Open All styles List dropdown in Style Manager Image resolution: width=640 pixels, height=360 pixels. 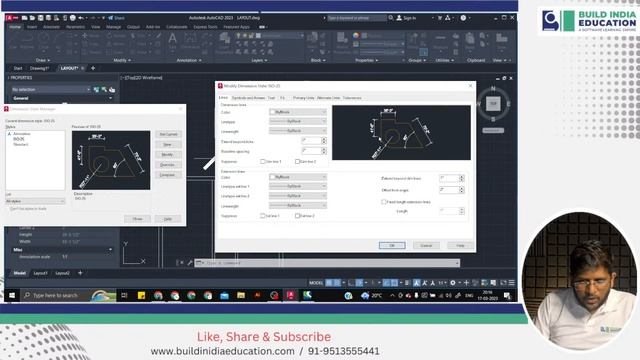tap(35, 201)
